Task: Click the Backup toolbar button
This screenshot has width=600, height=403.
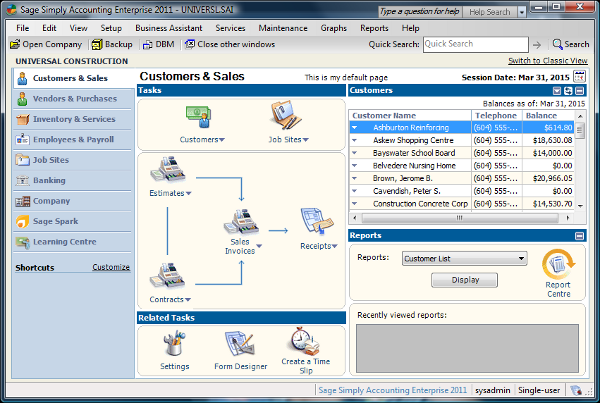Action: pyautogui.click(x=112, y=44)
